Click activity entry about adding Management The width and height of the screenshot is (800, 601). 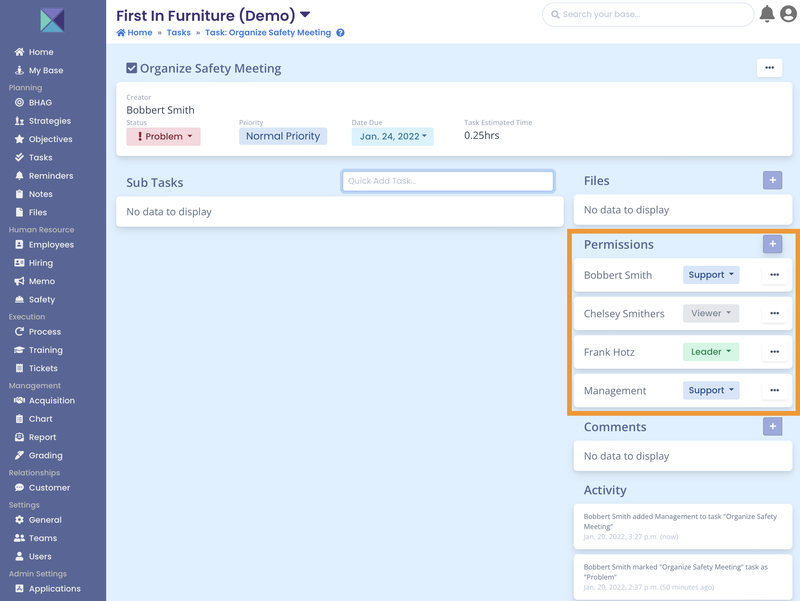click(683, 527)
